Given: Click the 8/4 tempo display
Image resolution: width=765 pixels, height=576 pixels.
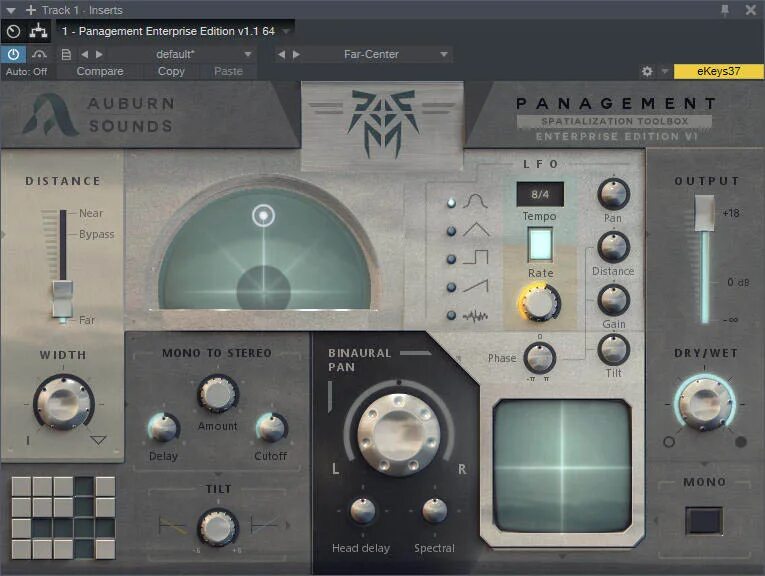Looking at the screenshot, I should coord(540,194).
